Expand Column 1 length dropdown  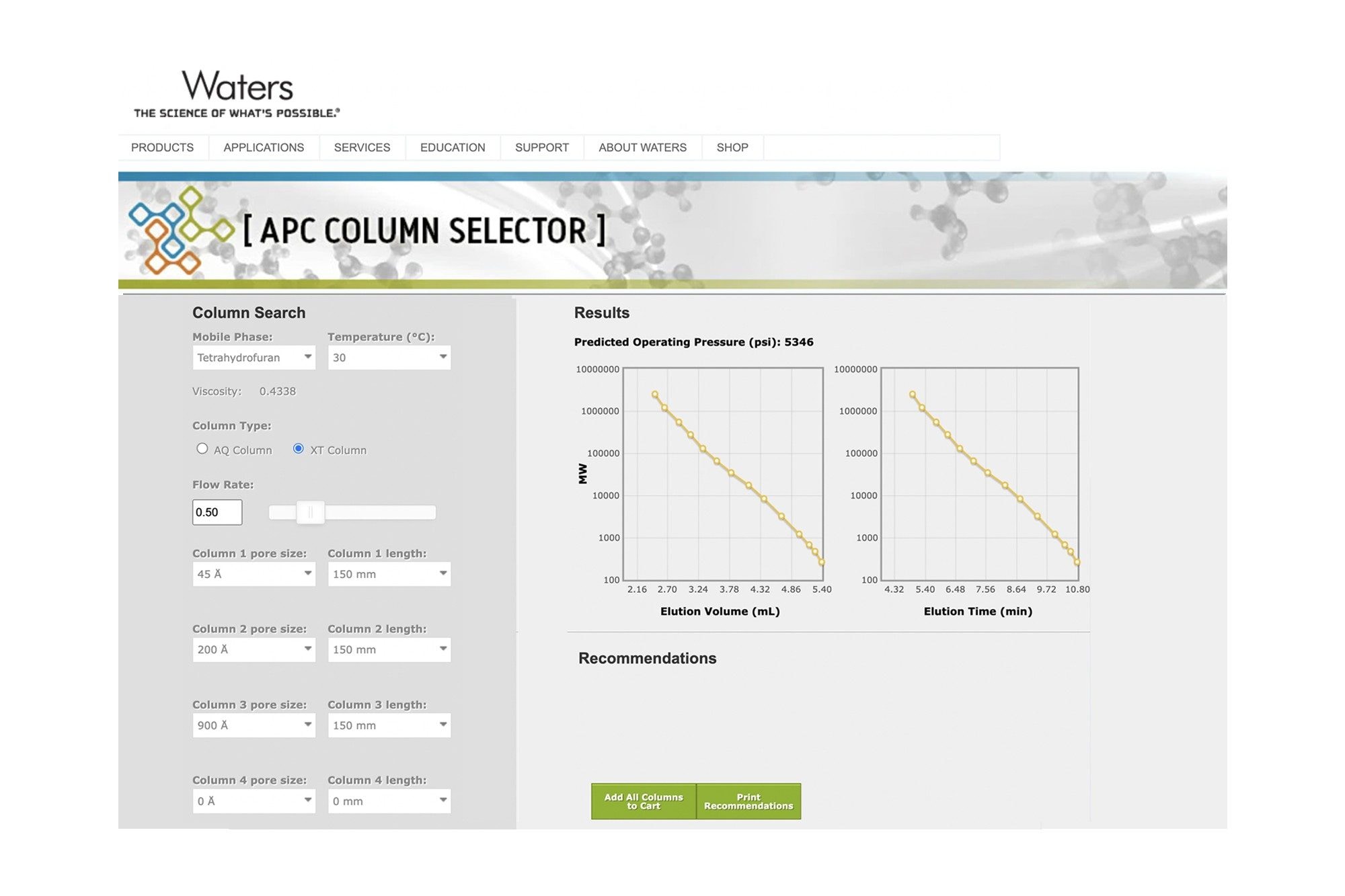pos(389,574)
